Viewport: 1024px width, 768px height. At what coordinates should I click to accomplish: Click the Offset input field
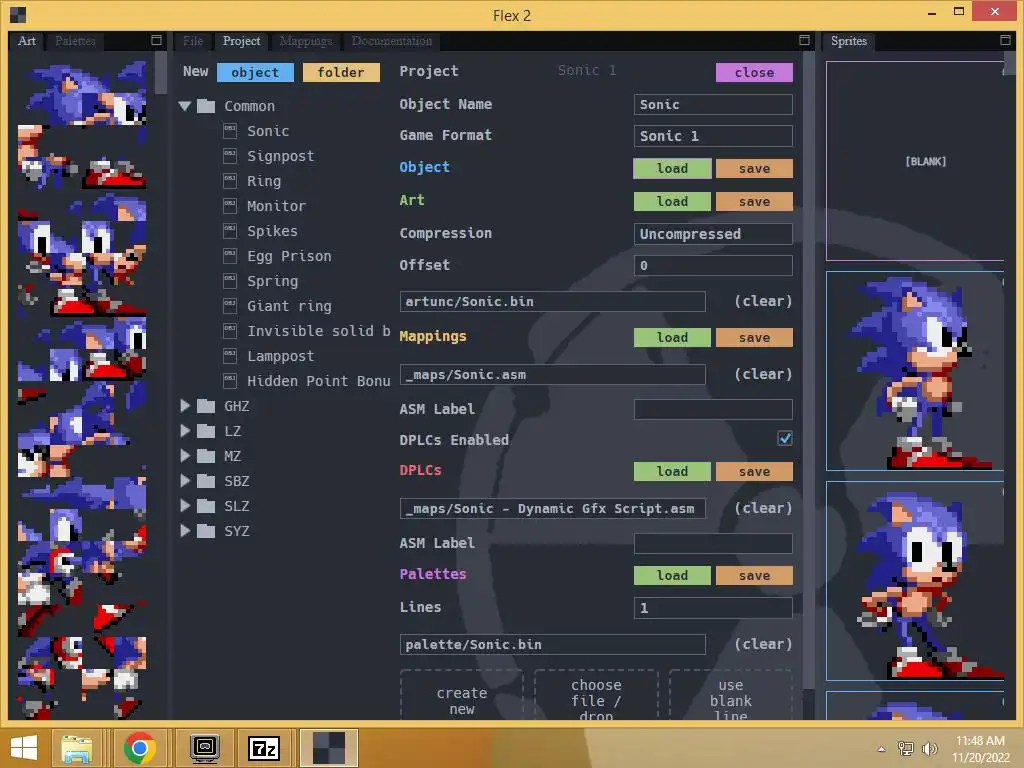[x=713, y=265]
